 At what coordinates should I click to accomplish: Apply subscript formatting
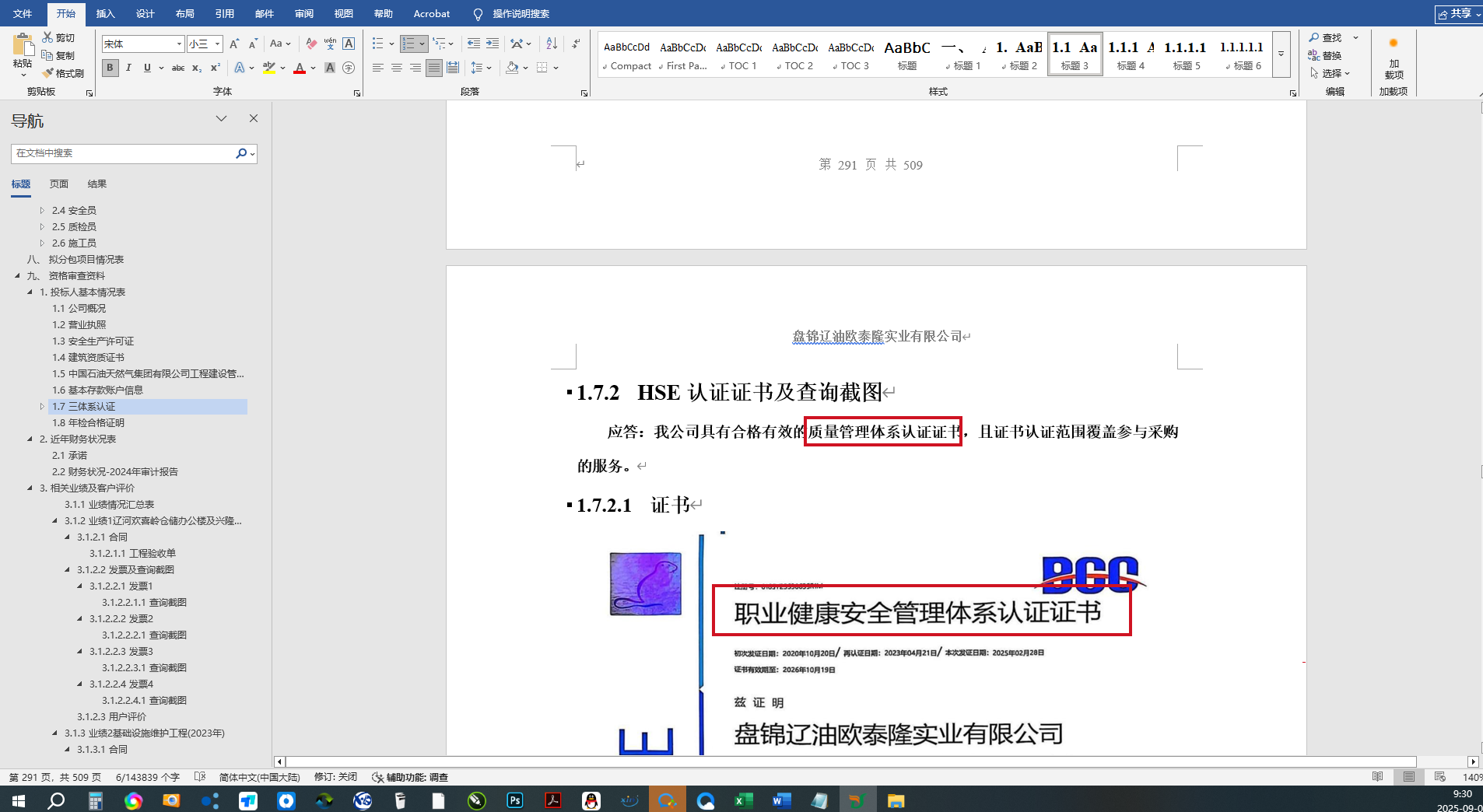197,68
